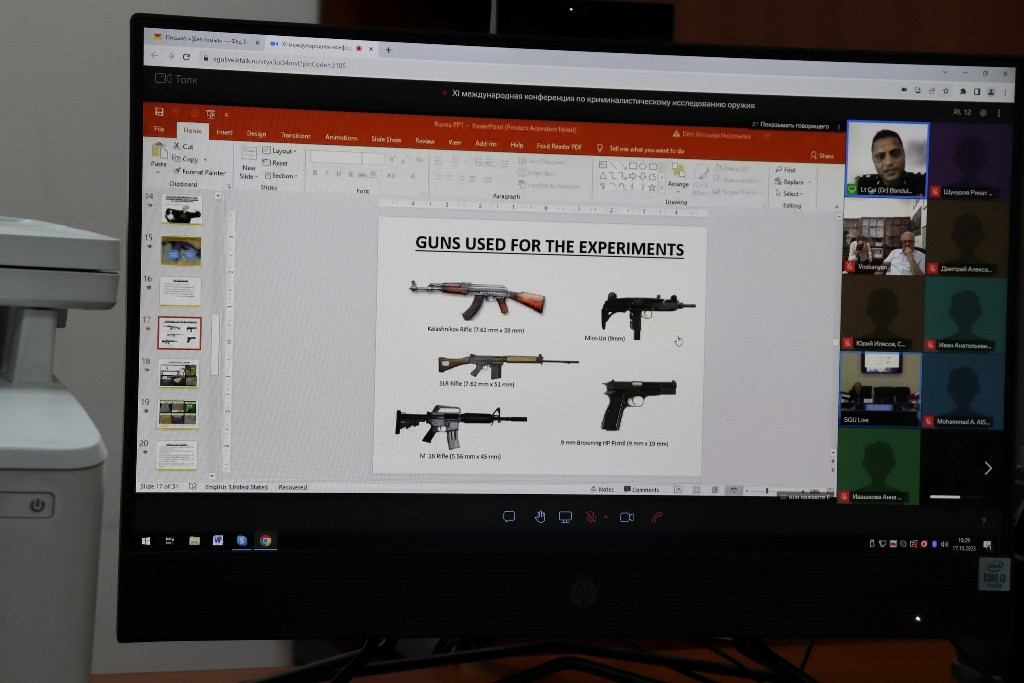Click the New Slide icon
This screenshot has width=1024, height=683.
pos(249,153)
